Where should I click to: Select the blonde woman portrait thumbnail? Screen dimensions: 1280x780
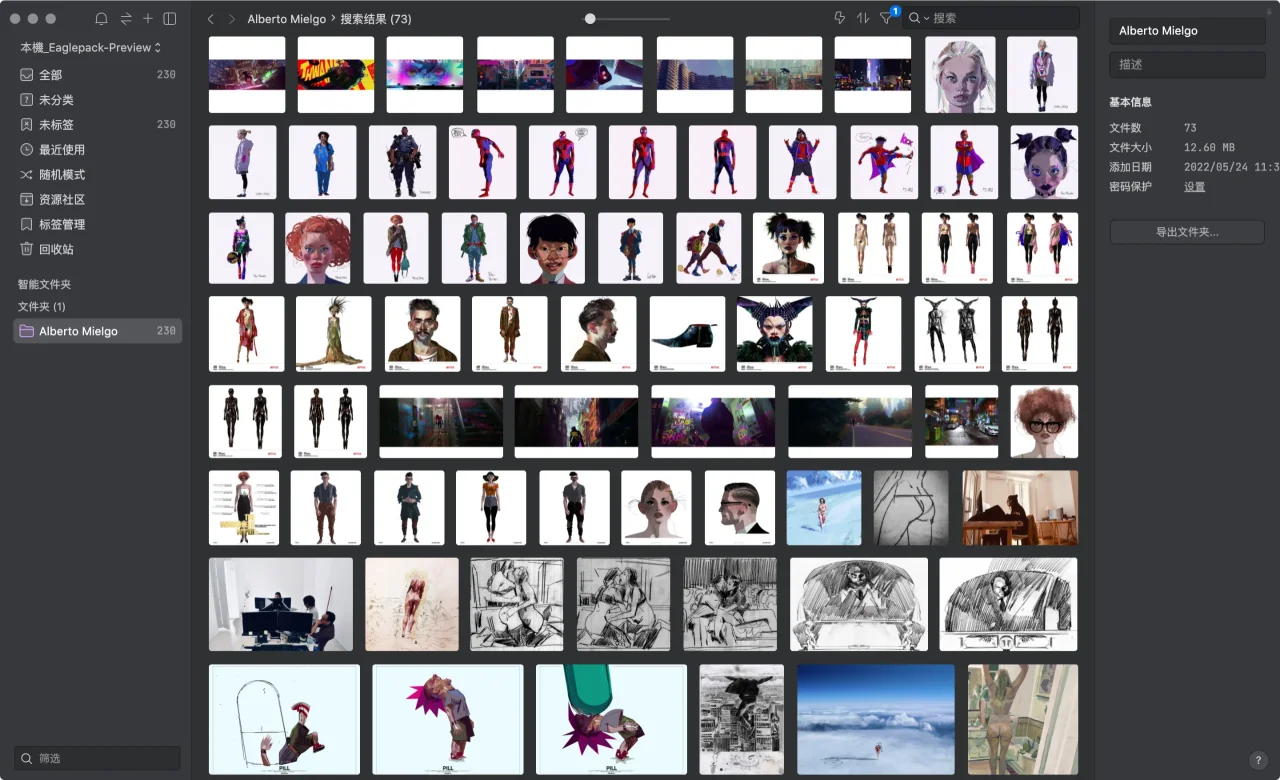960,75
